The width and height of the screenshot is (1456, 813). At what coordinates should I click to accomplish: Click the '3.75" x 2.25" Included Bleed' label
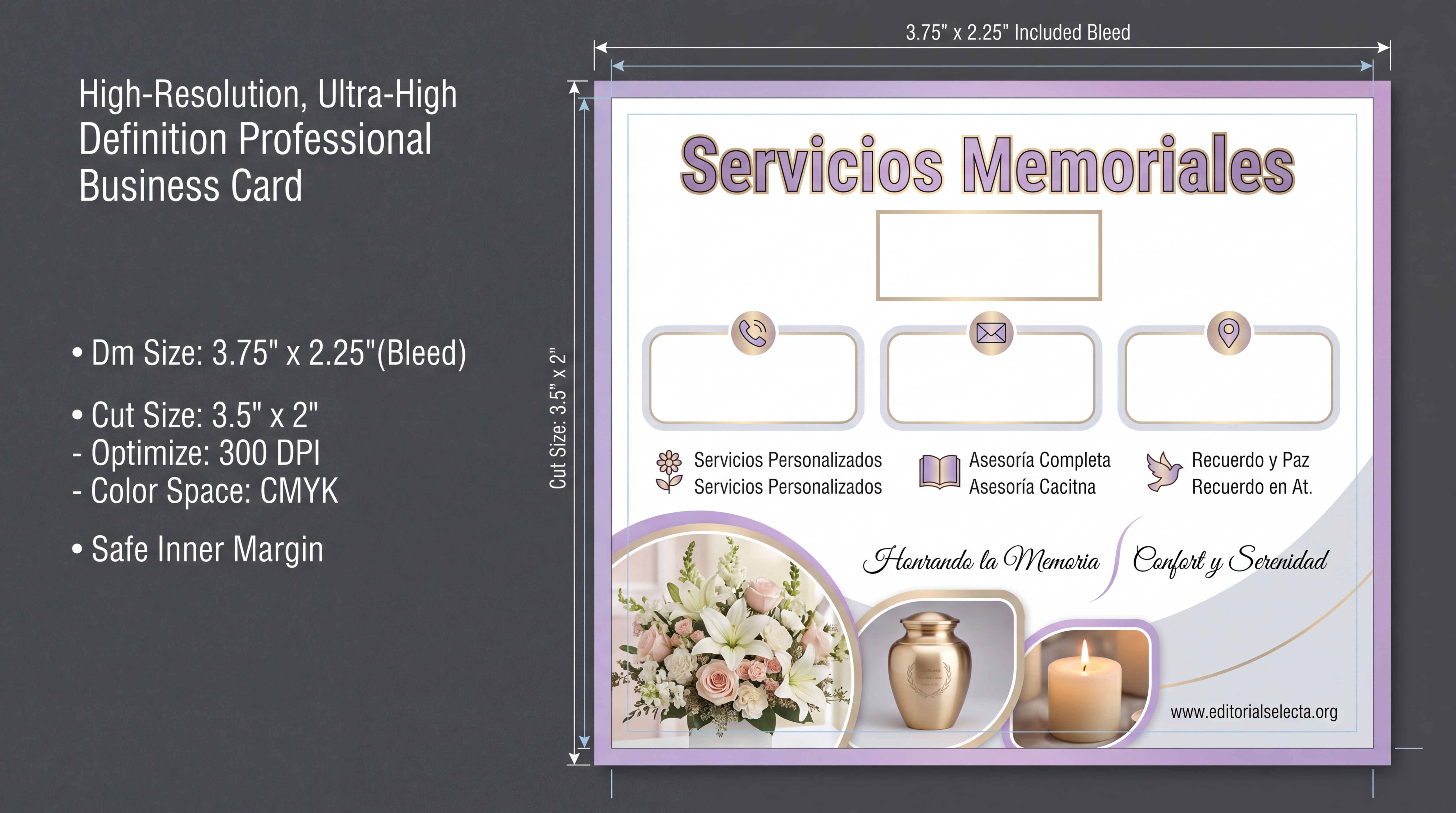tap(1018, 32)
